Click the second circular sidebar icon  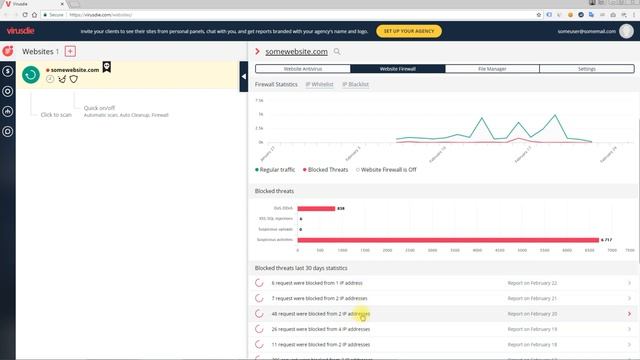(x=8, y=91)
